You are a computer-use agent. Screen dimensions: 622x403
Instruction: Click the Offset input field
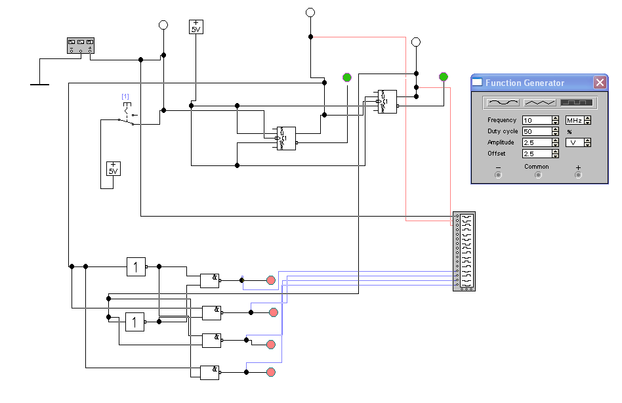tap(537, 154)
